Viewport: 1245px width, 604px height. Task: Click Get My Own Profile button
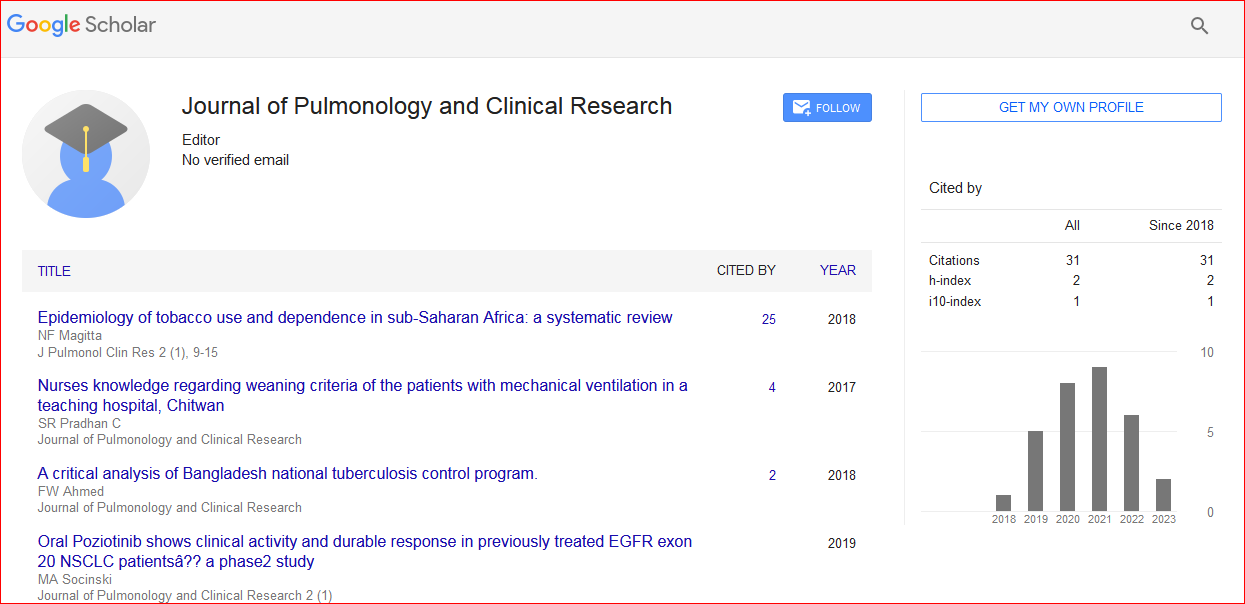tap(1071, 108)
